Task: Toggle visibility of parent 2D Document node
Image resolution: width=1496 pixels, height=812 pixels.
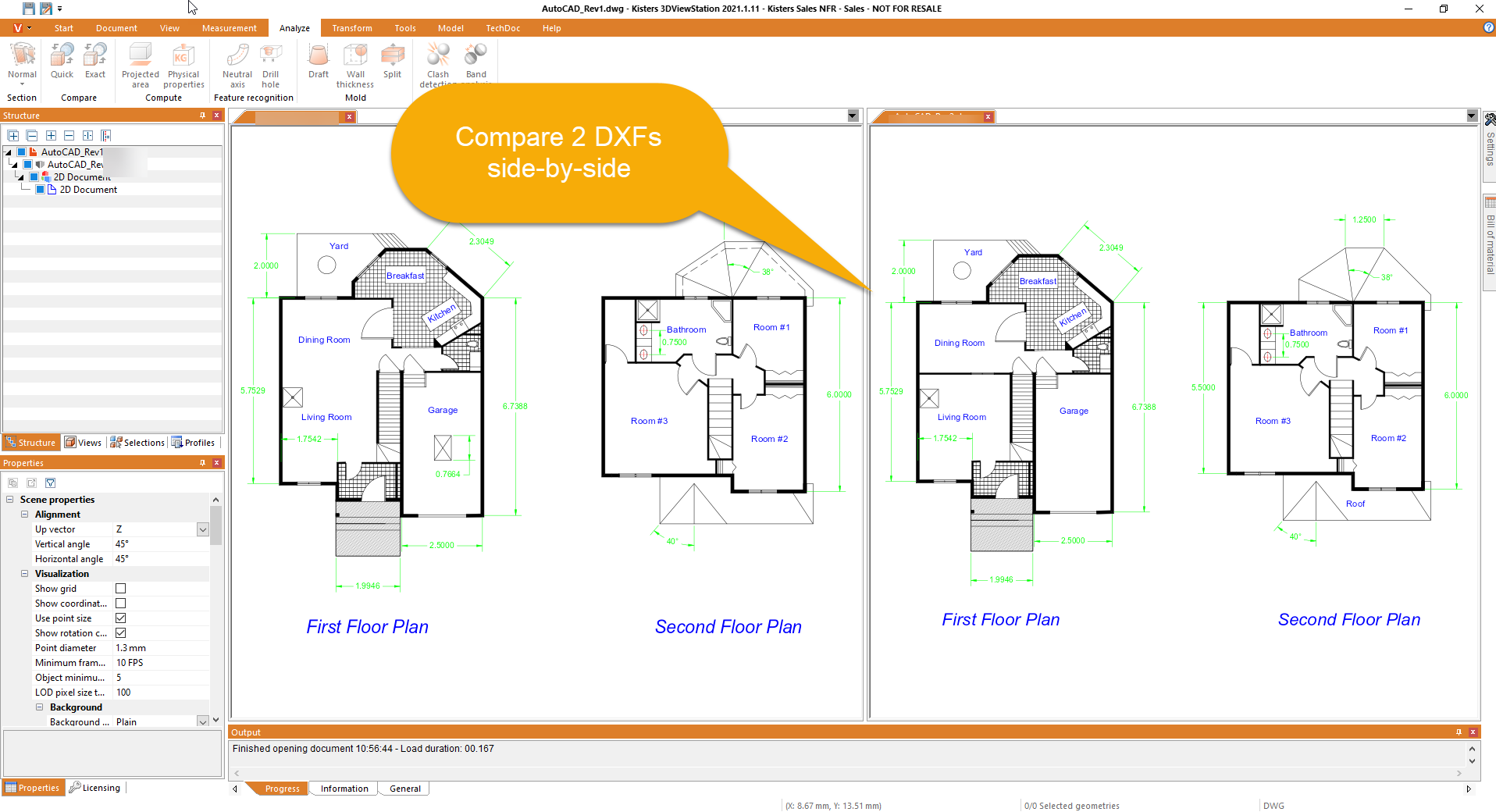Action: click(x=34, y=176)
